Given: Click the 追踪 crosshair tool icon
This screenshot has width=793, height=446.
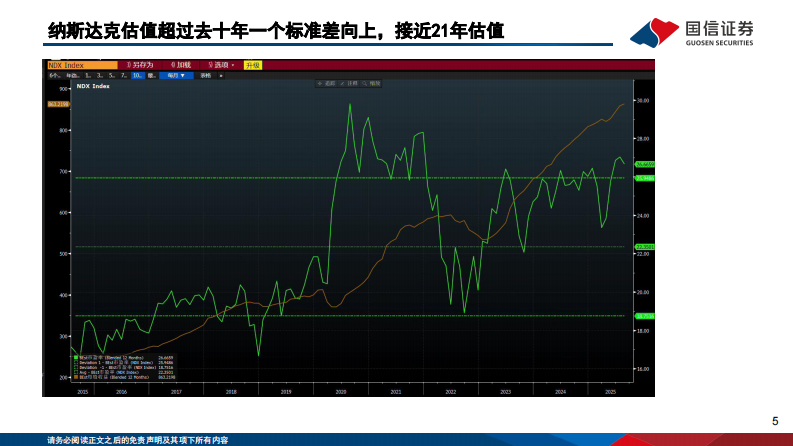Looking at the screenshot, I should [322, 84].
